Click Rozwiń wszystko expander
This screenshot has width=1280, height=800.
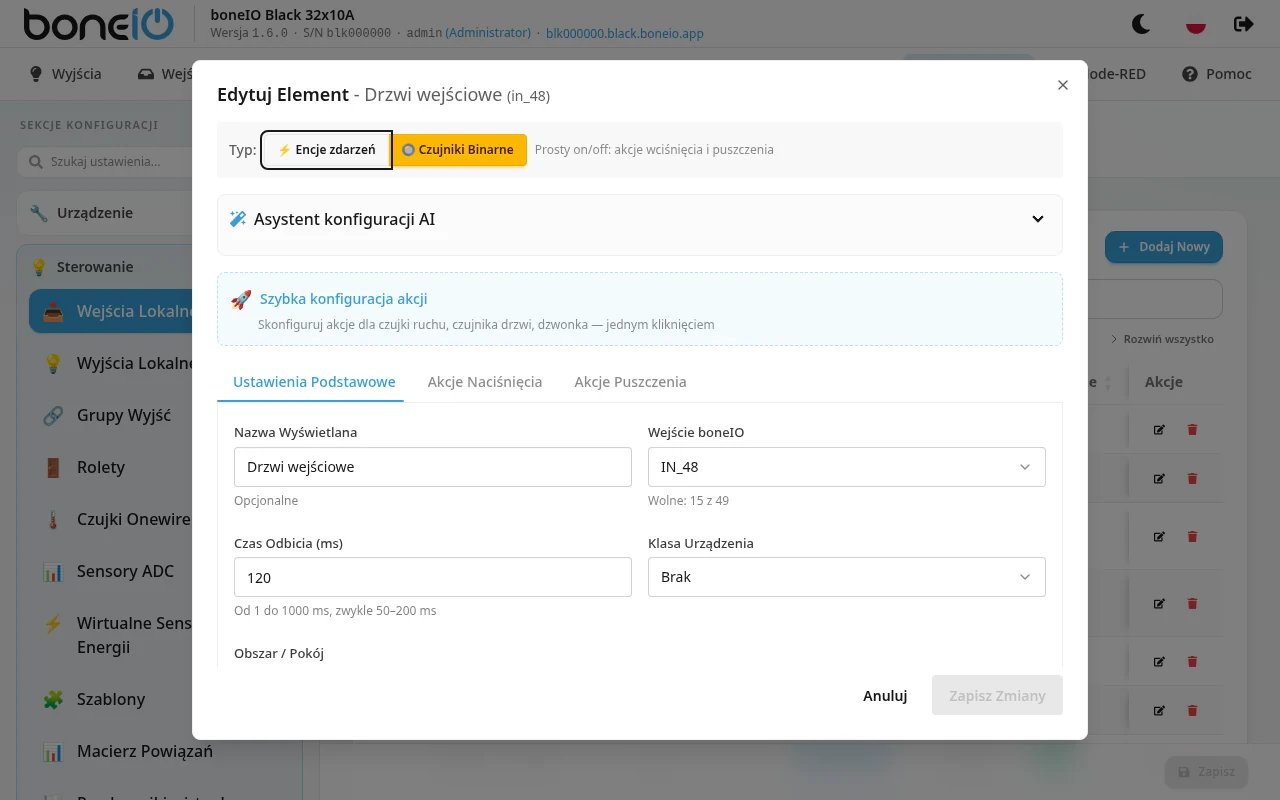click(x=1162, y=339)
